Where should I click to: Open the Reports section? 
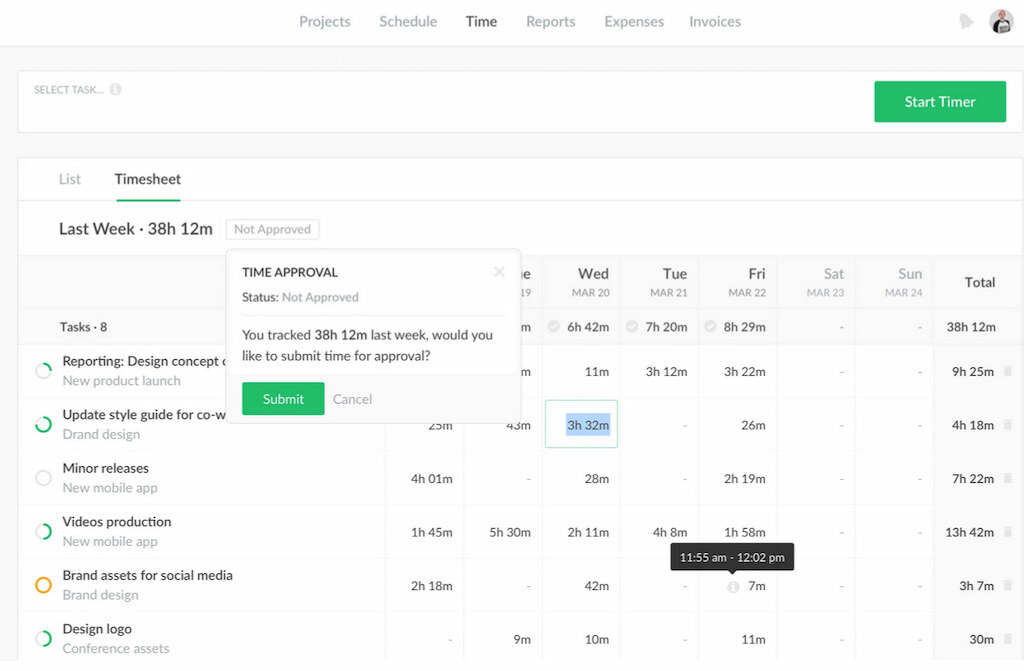pos(550,21)
